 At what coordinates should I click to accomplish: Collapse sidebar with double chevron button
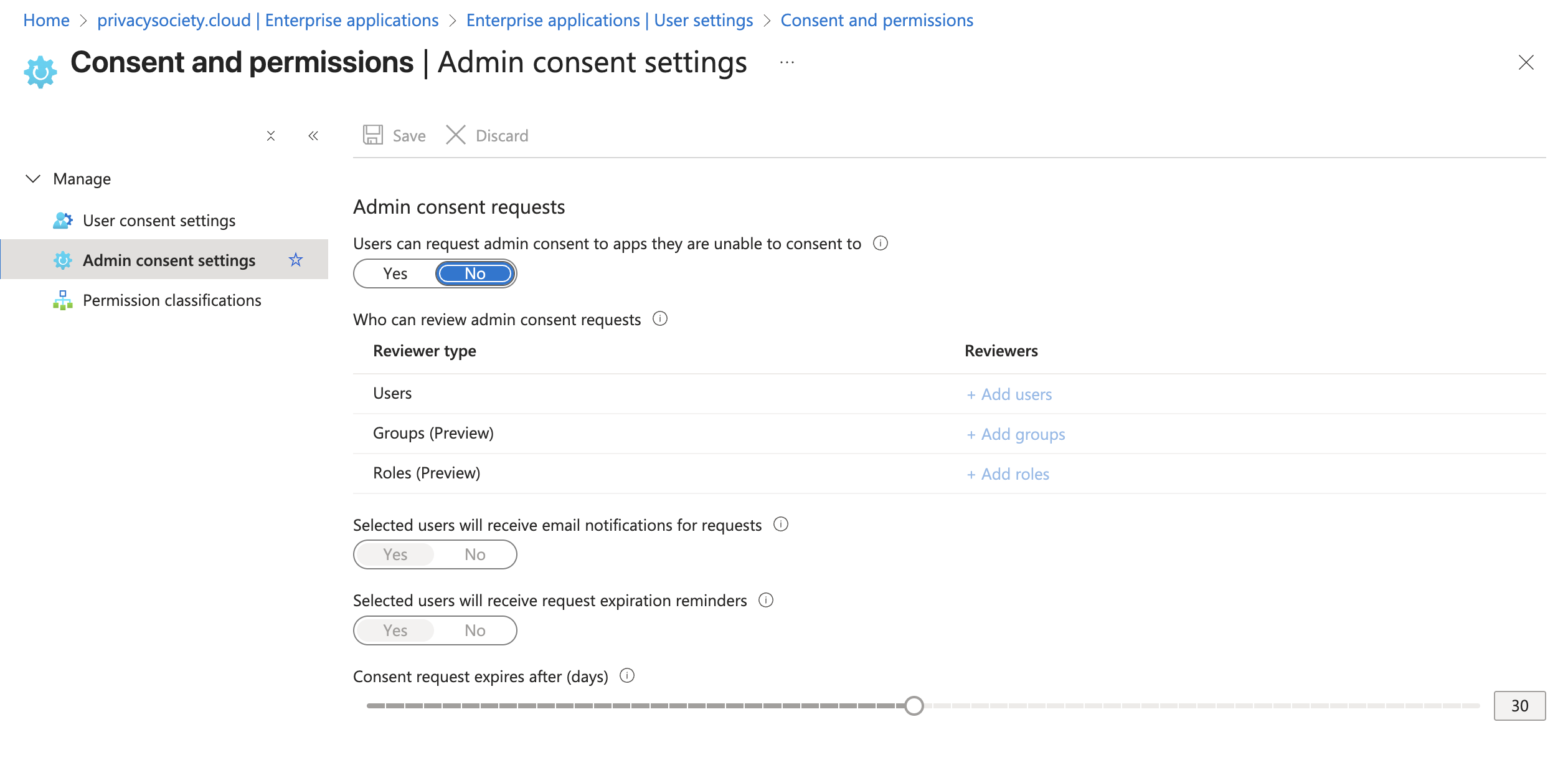pos(313,136)
